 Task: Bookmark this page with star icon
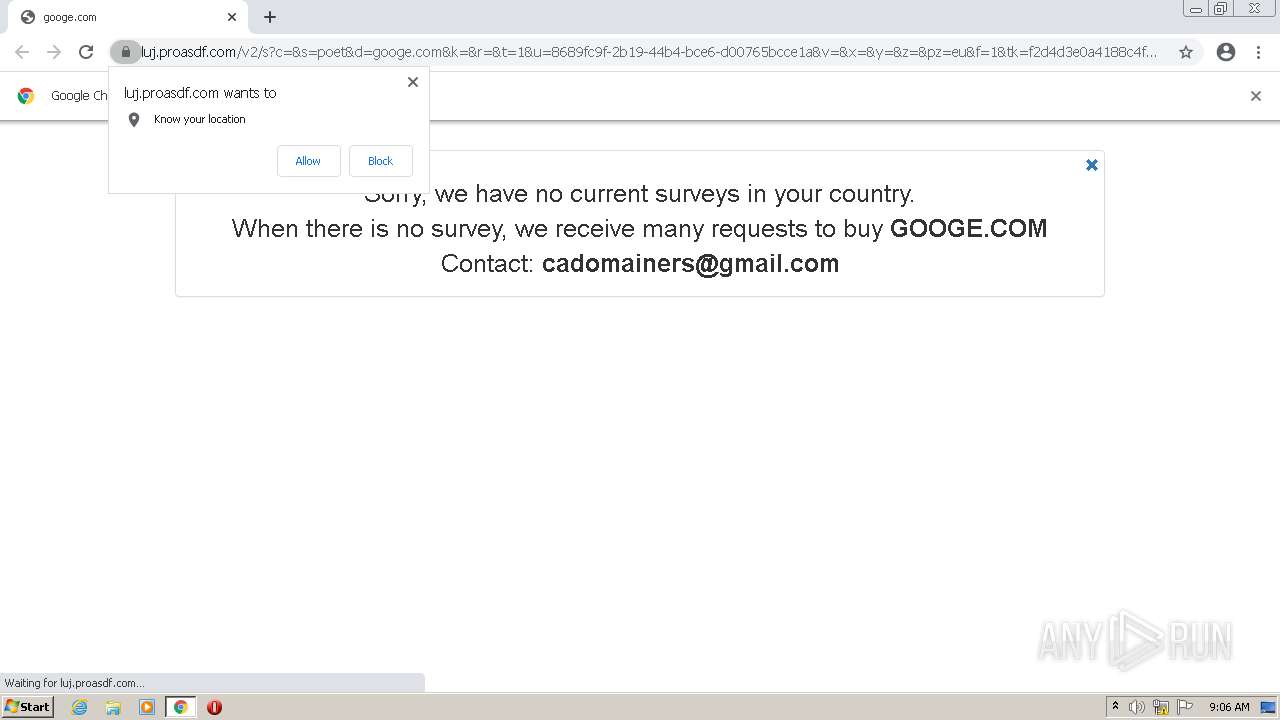tap(1186, 52)
